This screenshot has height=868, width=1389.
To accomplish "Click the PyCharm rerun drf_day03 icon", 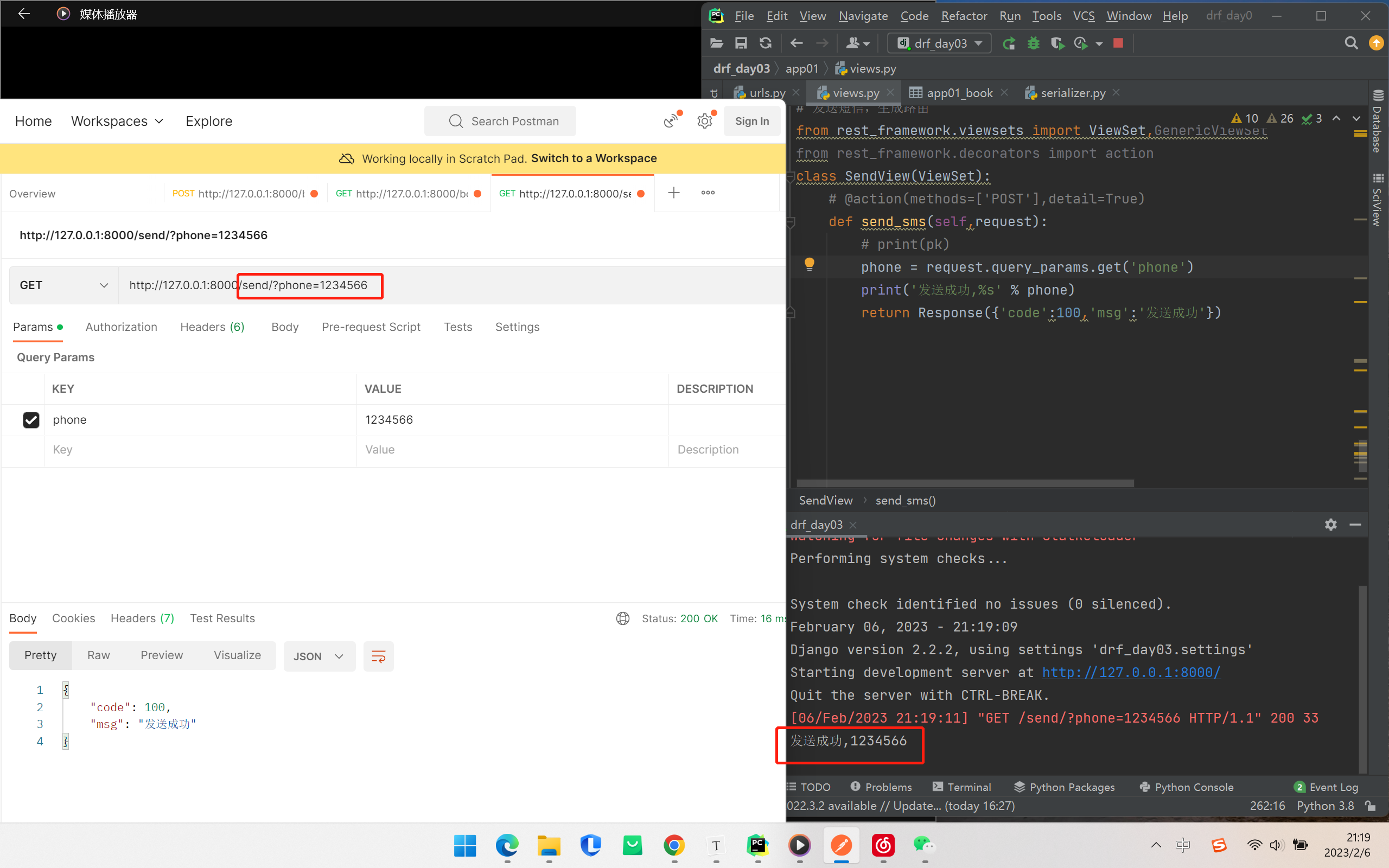I will [x=1009, y=43].
